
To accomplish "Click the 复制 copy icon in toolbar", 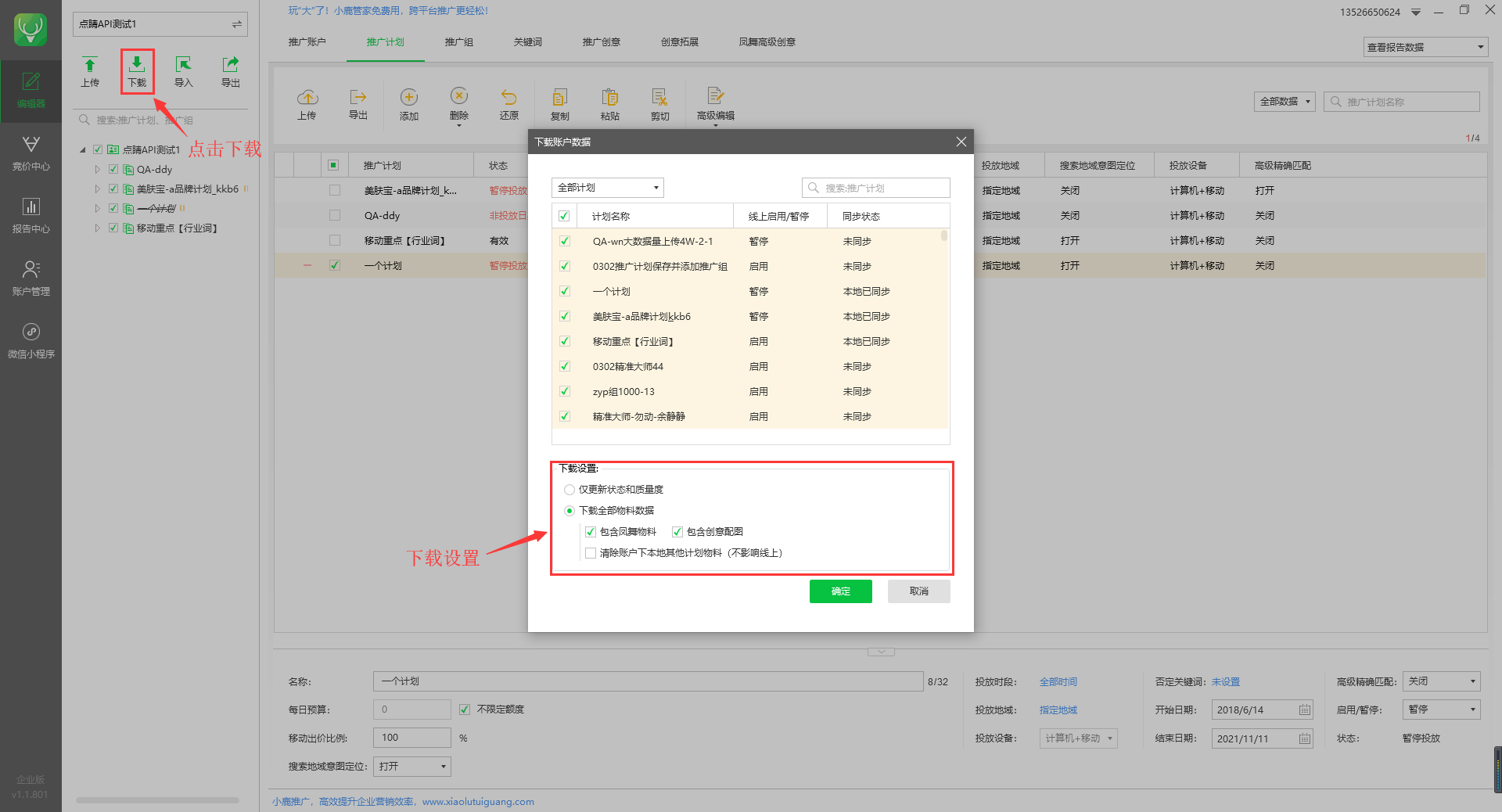I will click(560, 104).
